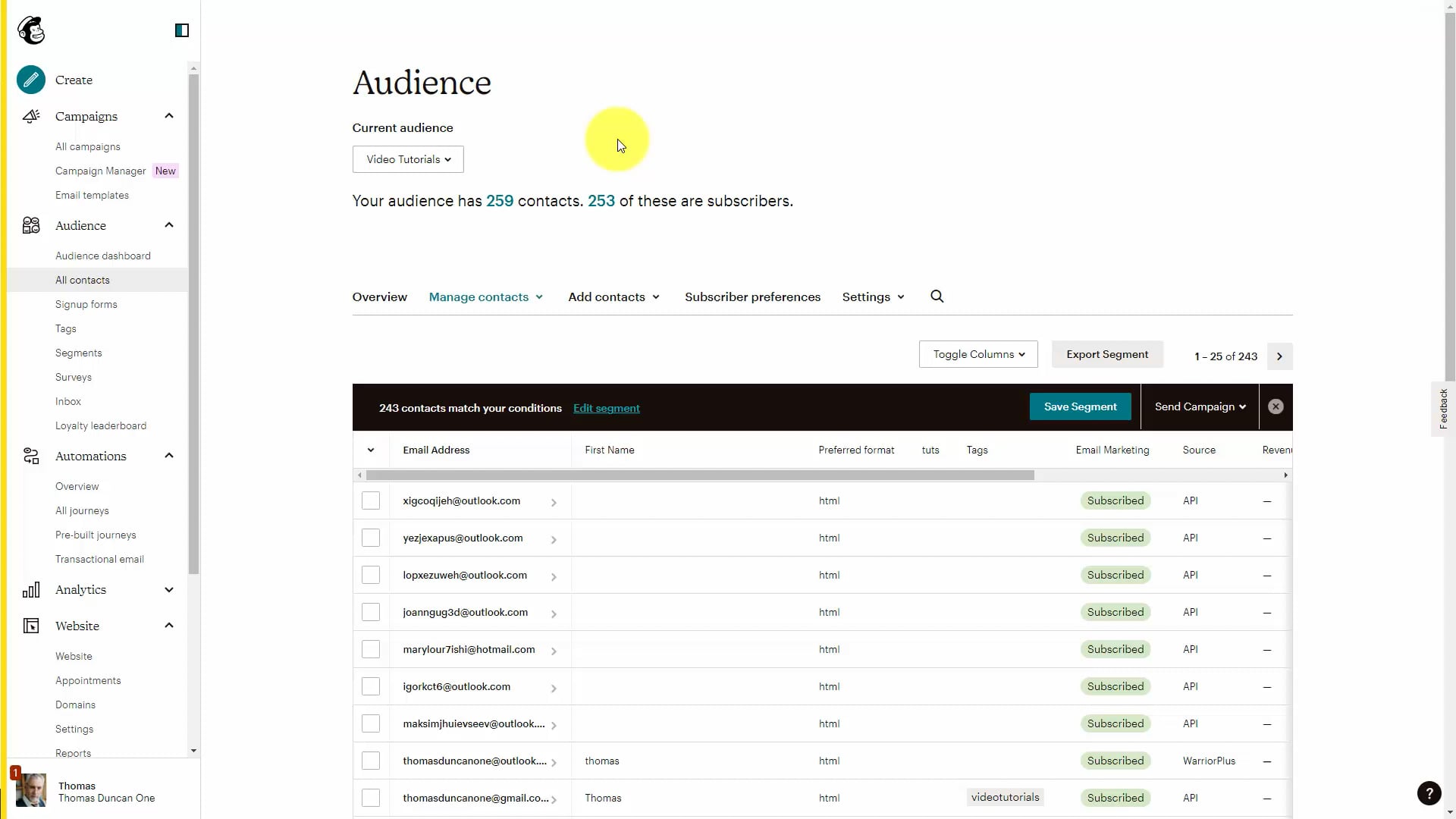The image size is (1456, 819).
Task: Open Email templates in sidebar
Action: tap(92, 195)
